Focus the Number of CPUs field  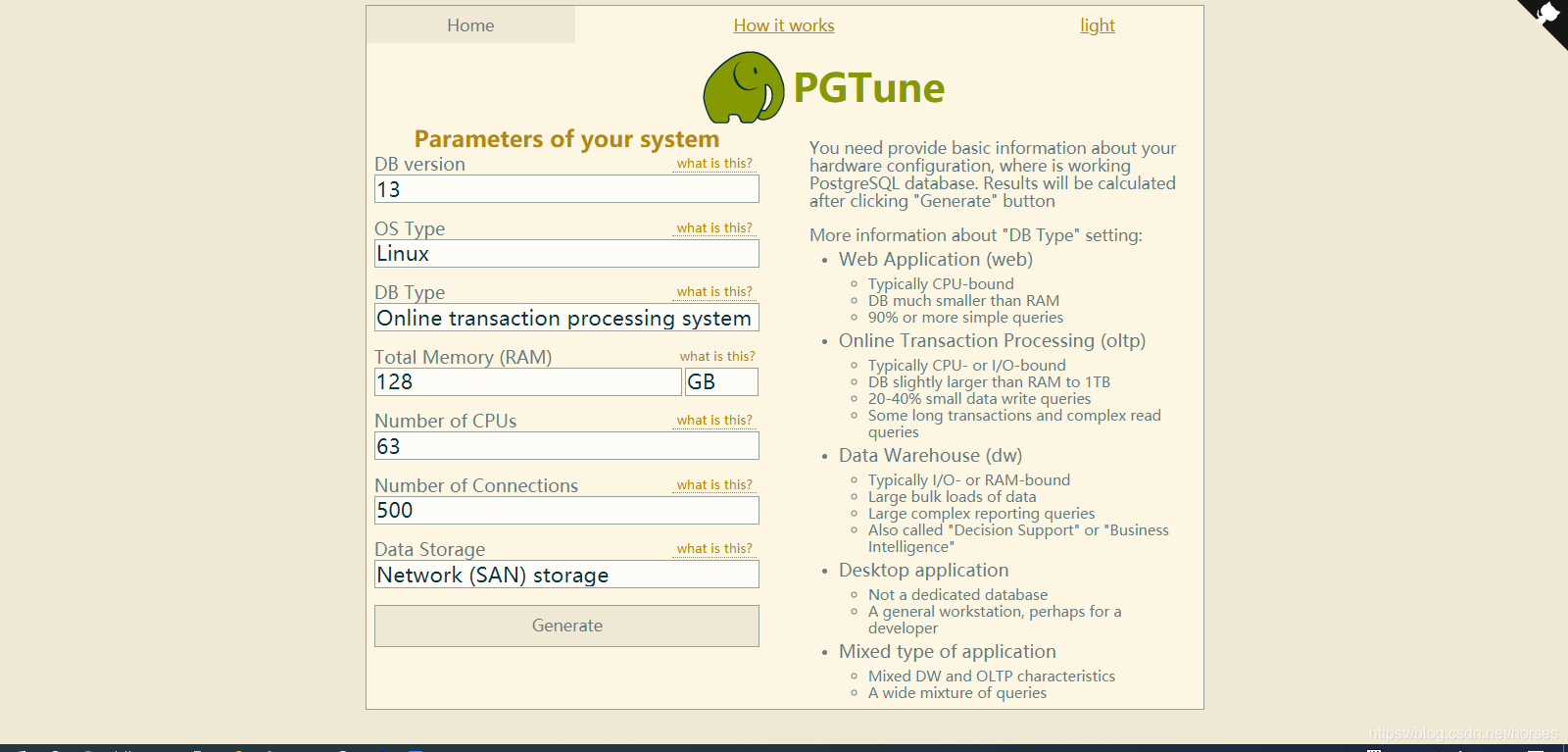(566, 446)
